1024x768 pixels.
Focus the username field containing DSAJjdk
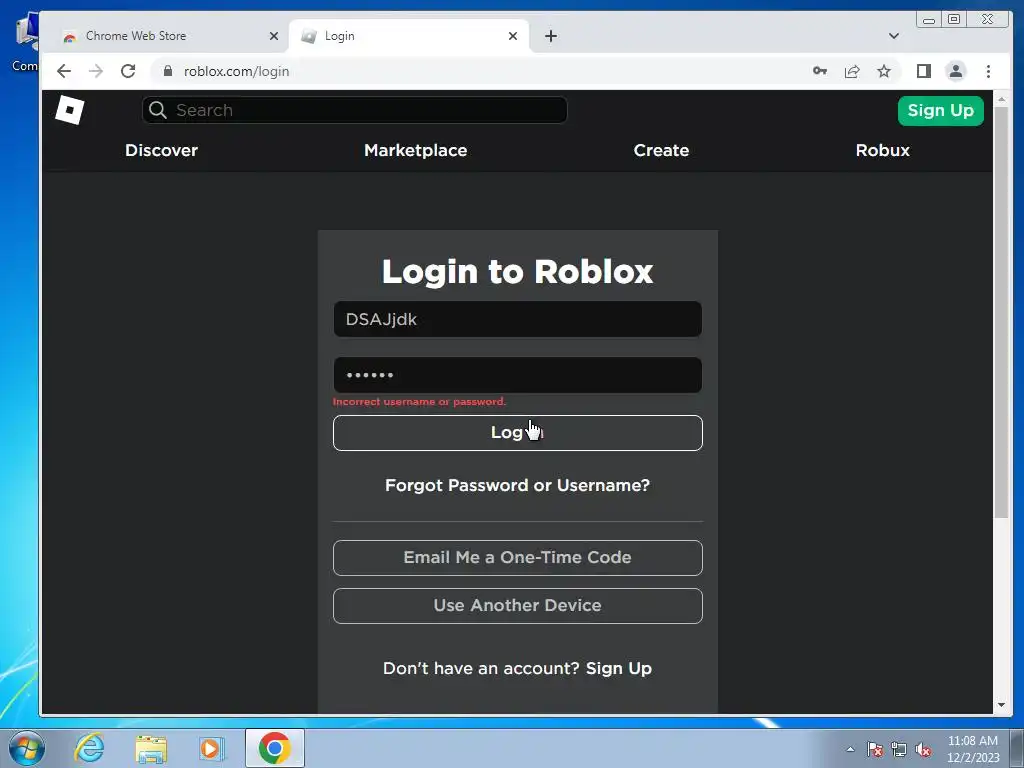click(517, 319)
